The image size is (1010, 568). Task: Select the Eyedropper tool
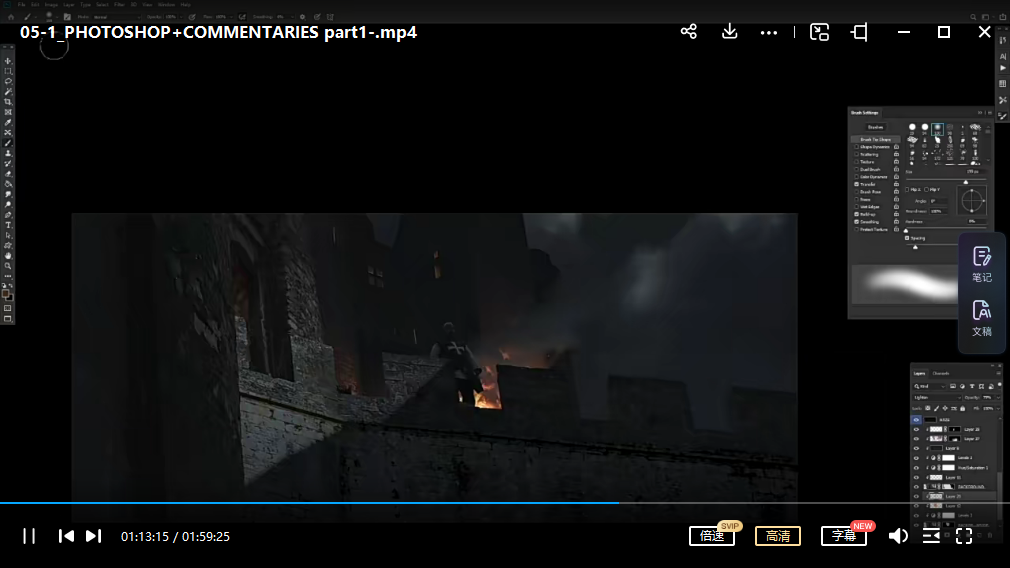pyautogui.click(x=8, y=123)
